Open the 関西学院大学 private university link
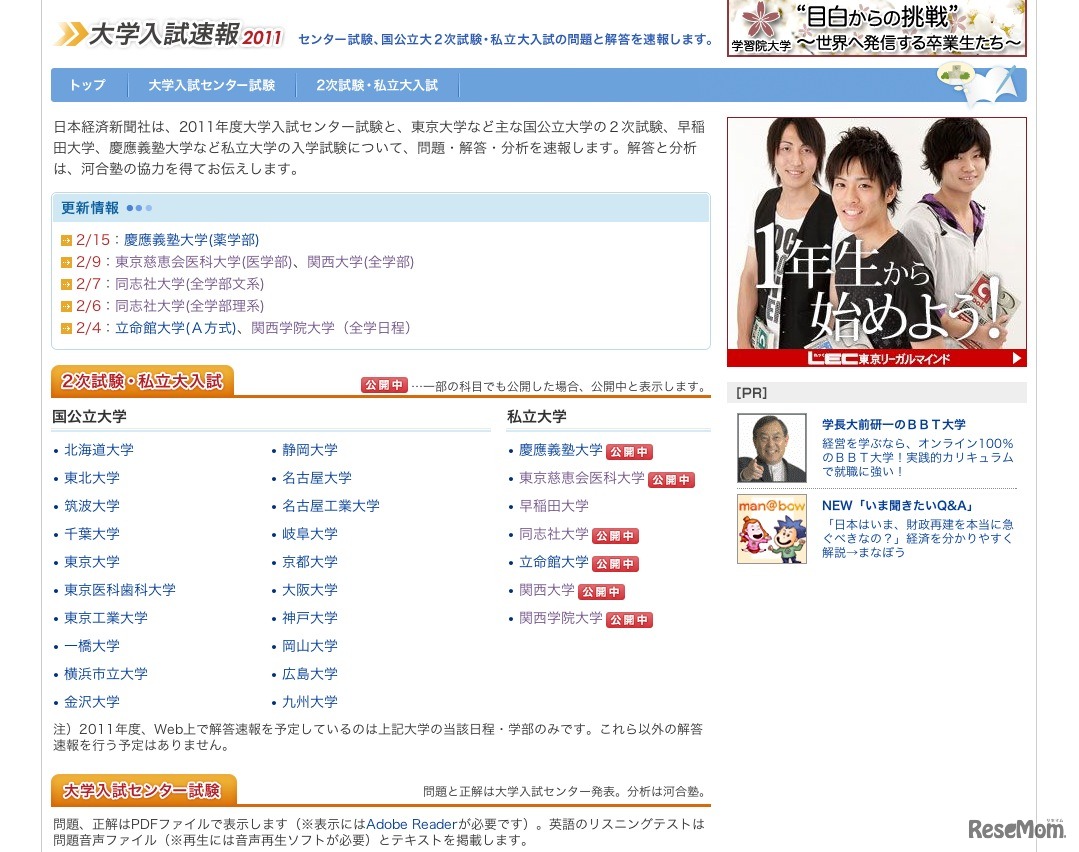The width and height of the screenshot is (1079, 852). pyautogui.click(x=561, y=618)
